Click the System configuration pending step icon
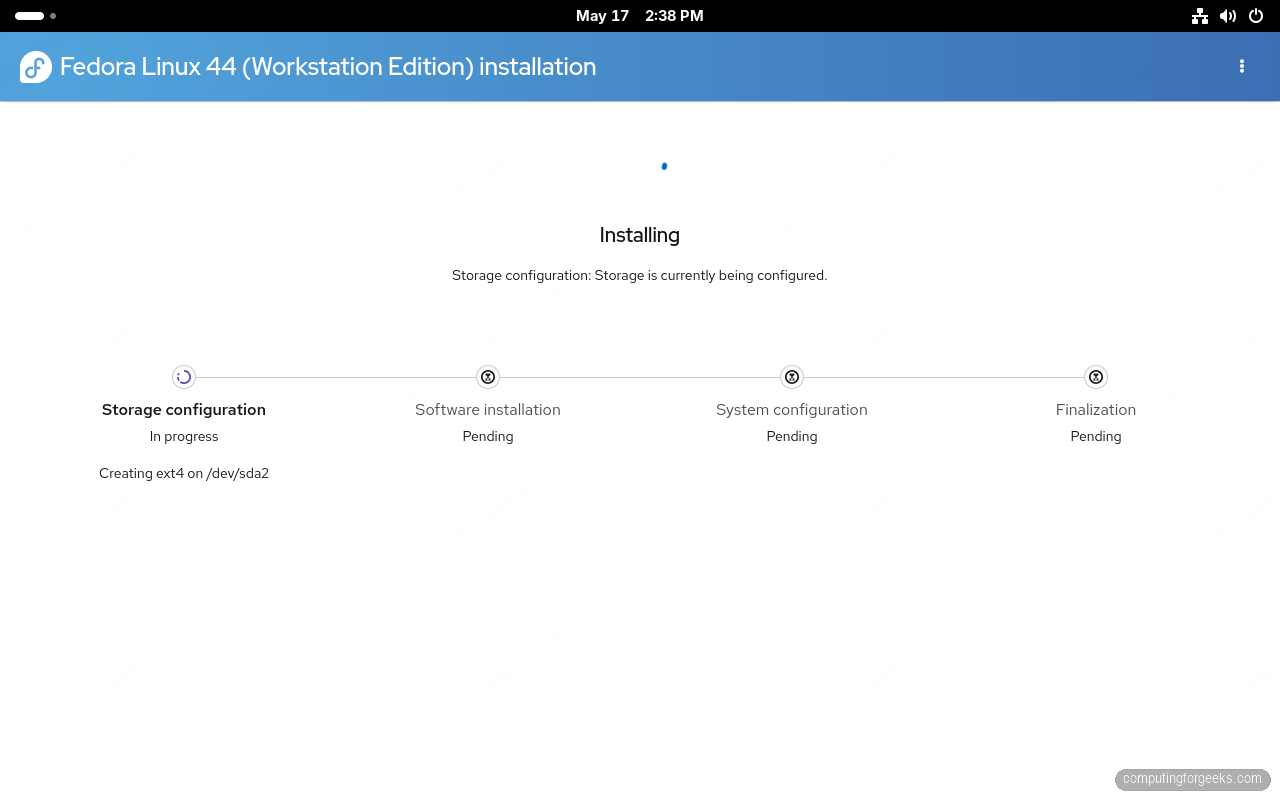The image size is (1280, 800). tap(792, 377)
